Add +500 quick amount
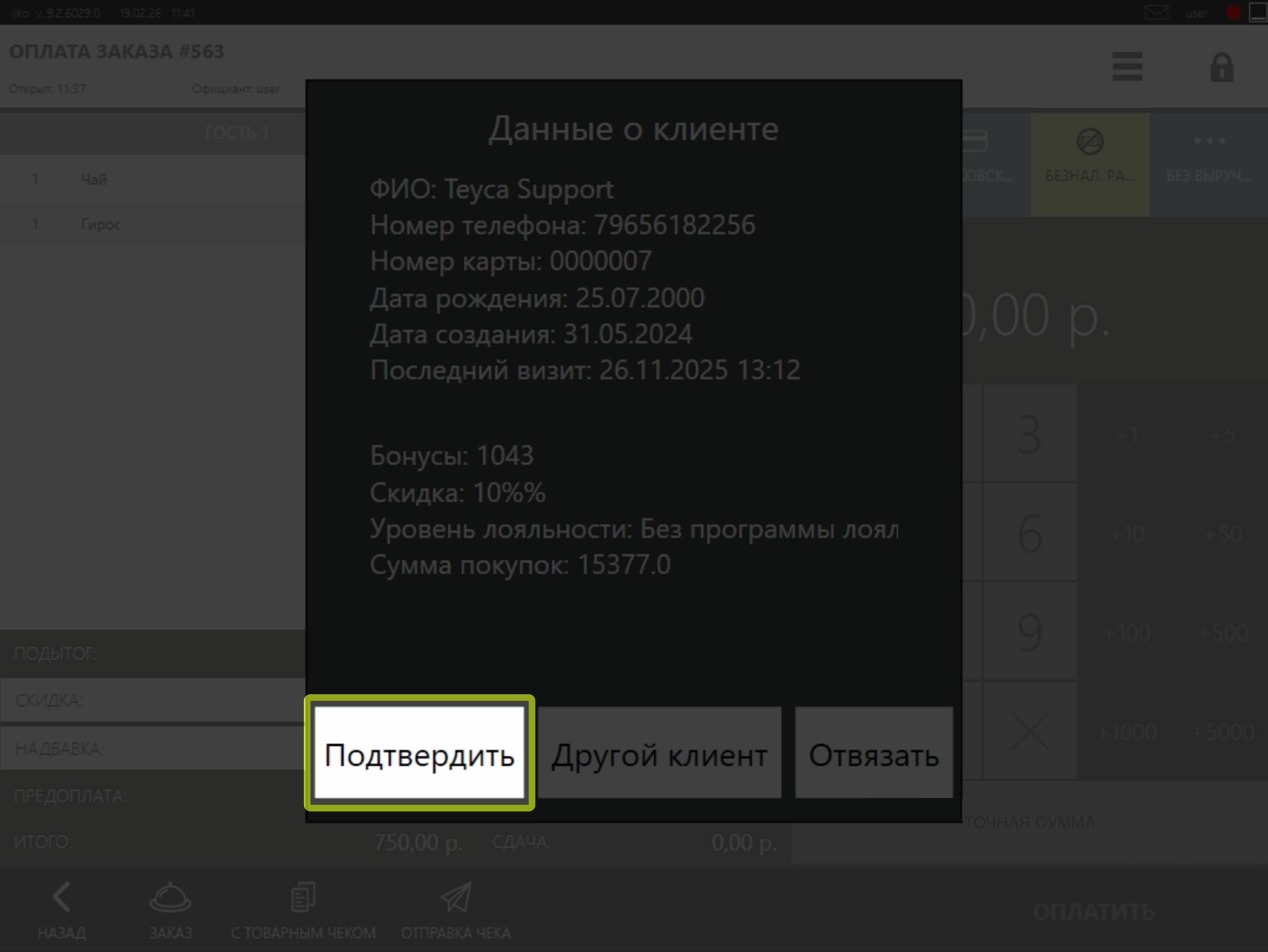Viewport: 1268px width, 952px height. pyautogui.click(x=1223, y=633)
